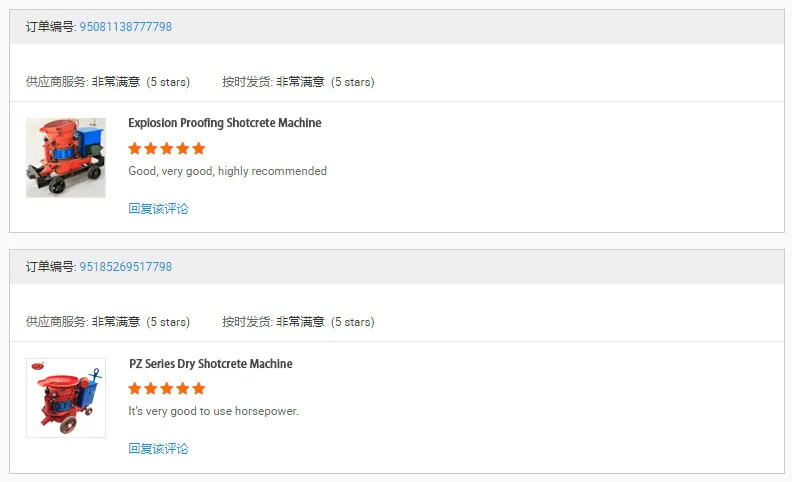Open order number 95081138777798
Viewport: 792px width, 482px height.
tap(125, 27)
